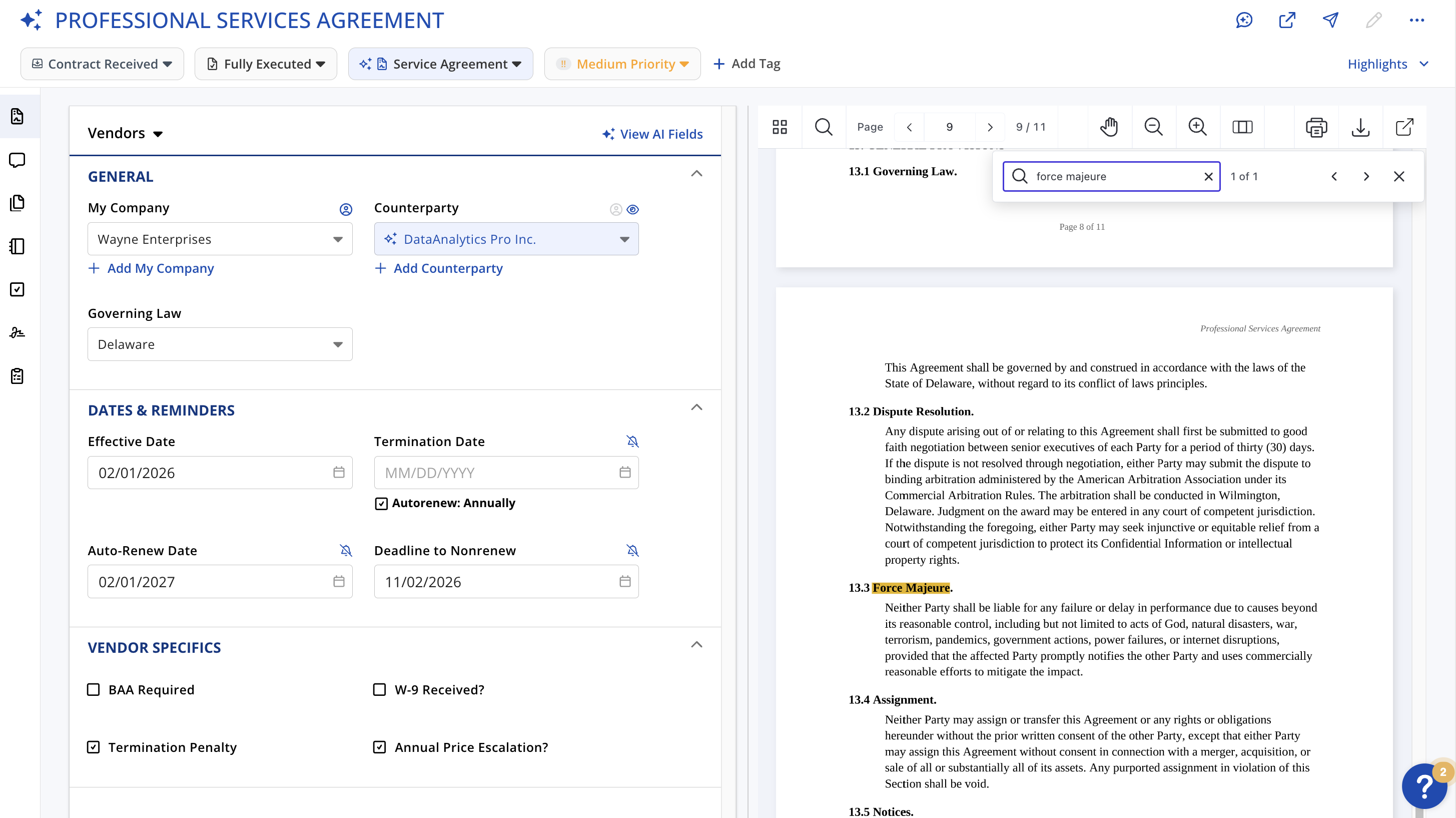Click the Counterparty grey user icon
The height and width of the screenshot is (818, 1456).
pyautogui.click(x=615, y=209)
